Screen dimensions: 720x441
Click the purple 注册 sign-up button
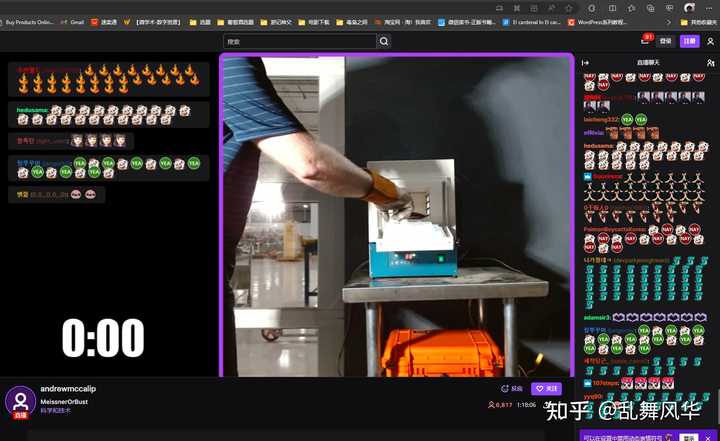(689, 41)
